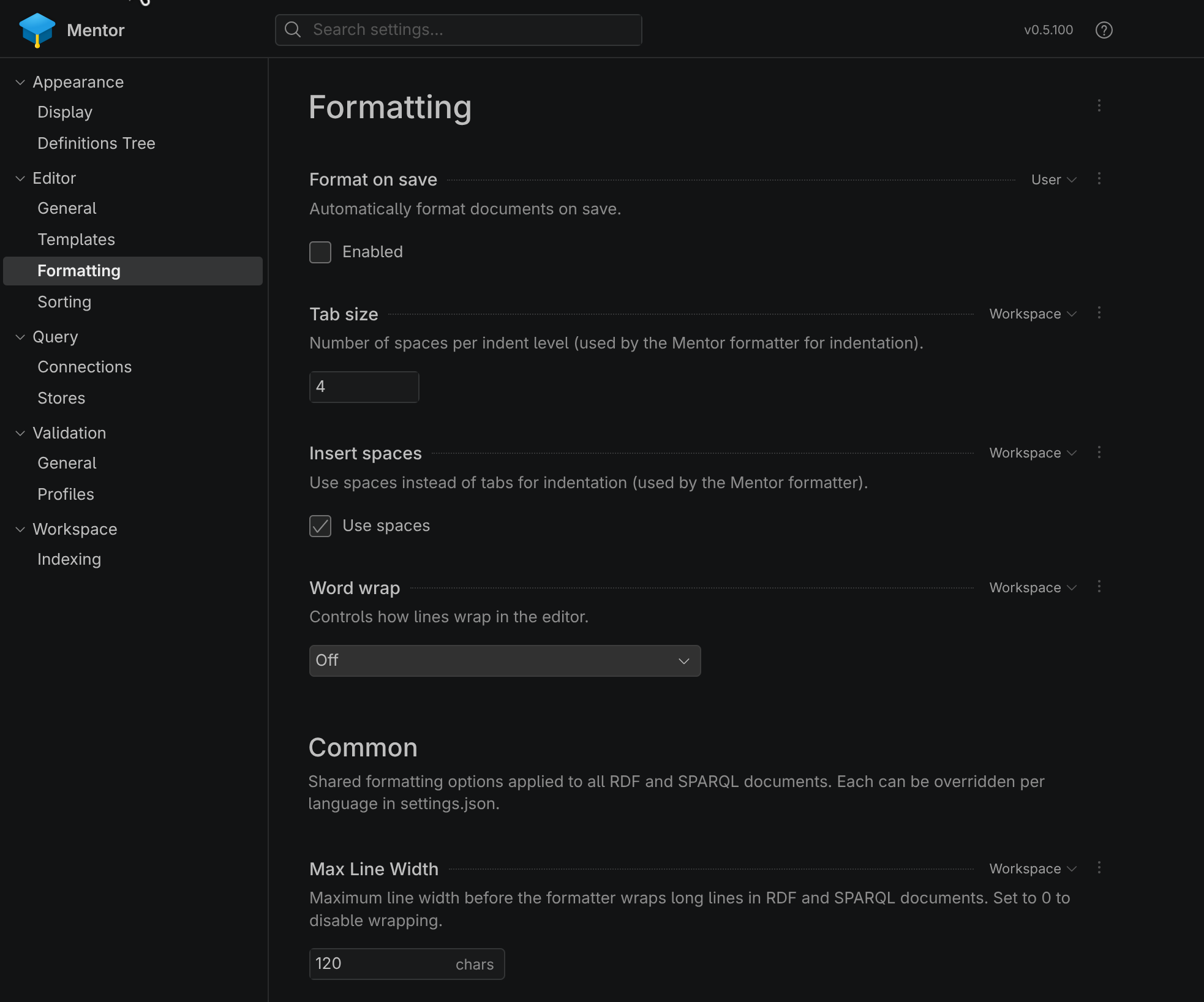Click the Formatting page heading
The height and width of the screenshot is (1002, 1204).
click(x=390, y=108)
